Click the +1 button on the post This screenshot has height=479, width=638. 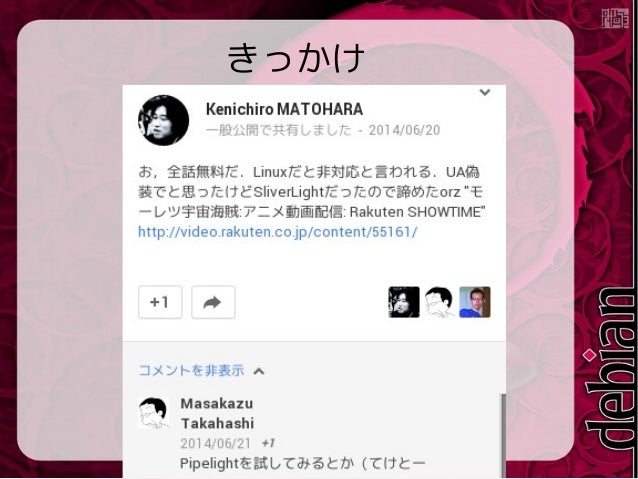(160, 302)
